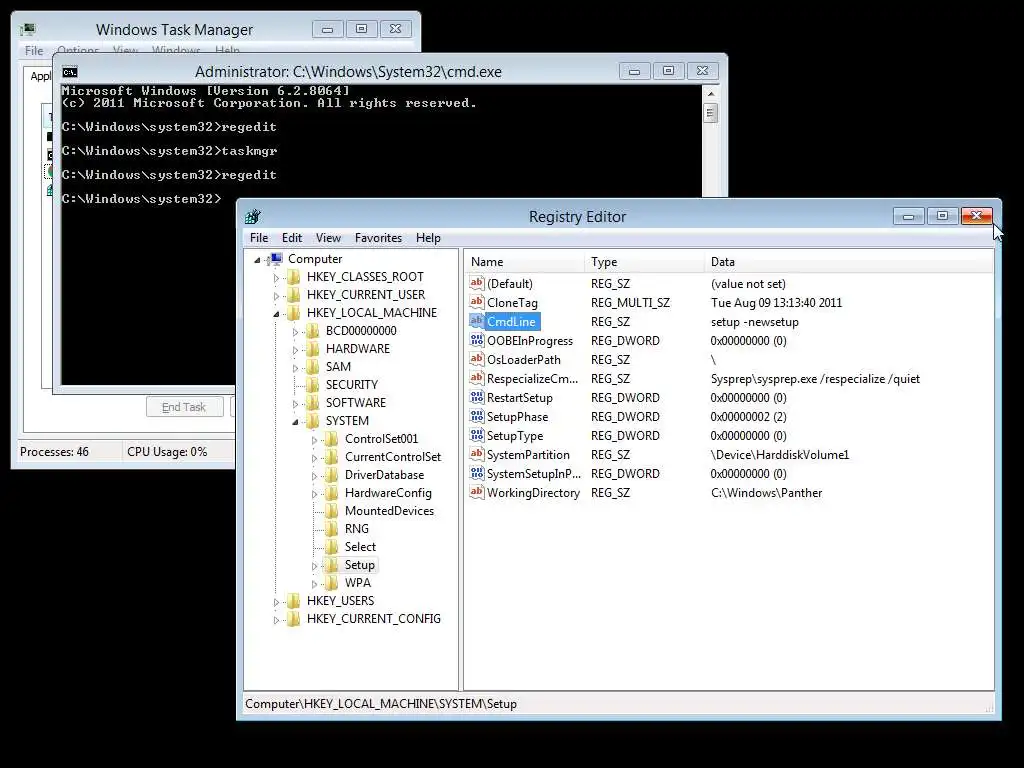Click the HKEY_LOCAL_MACHINE folder icon
This screenshot has height=768, width=1024.
point(295,313)
